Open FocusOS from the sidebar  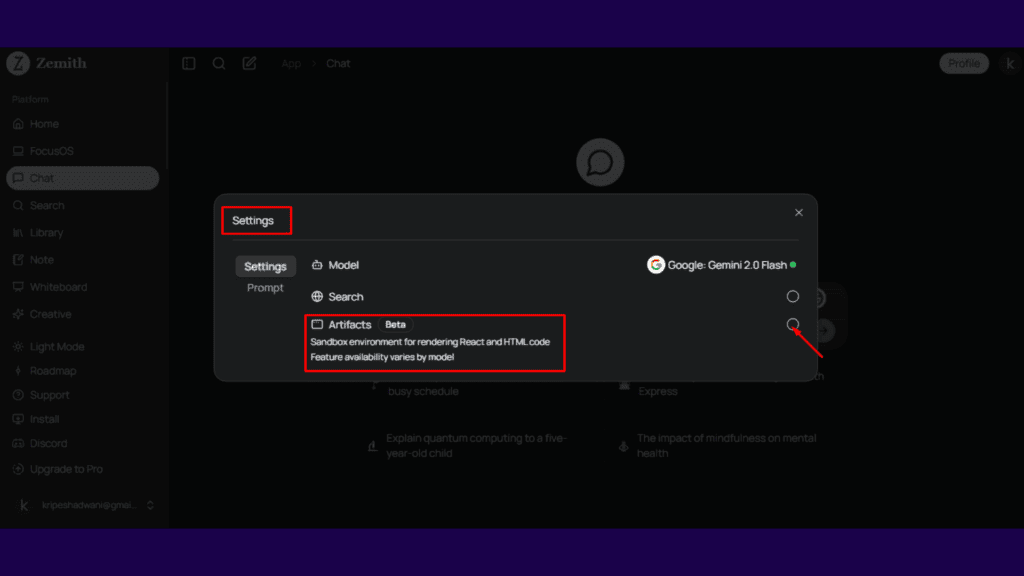[x=47, y=150]
